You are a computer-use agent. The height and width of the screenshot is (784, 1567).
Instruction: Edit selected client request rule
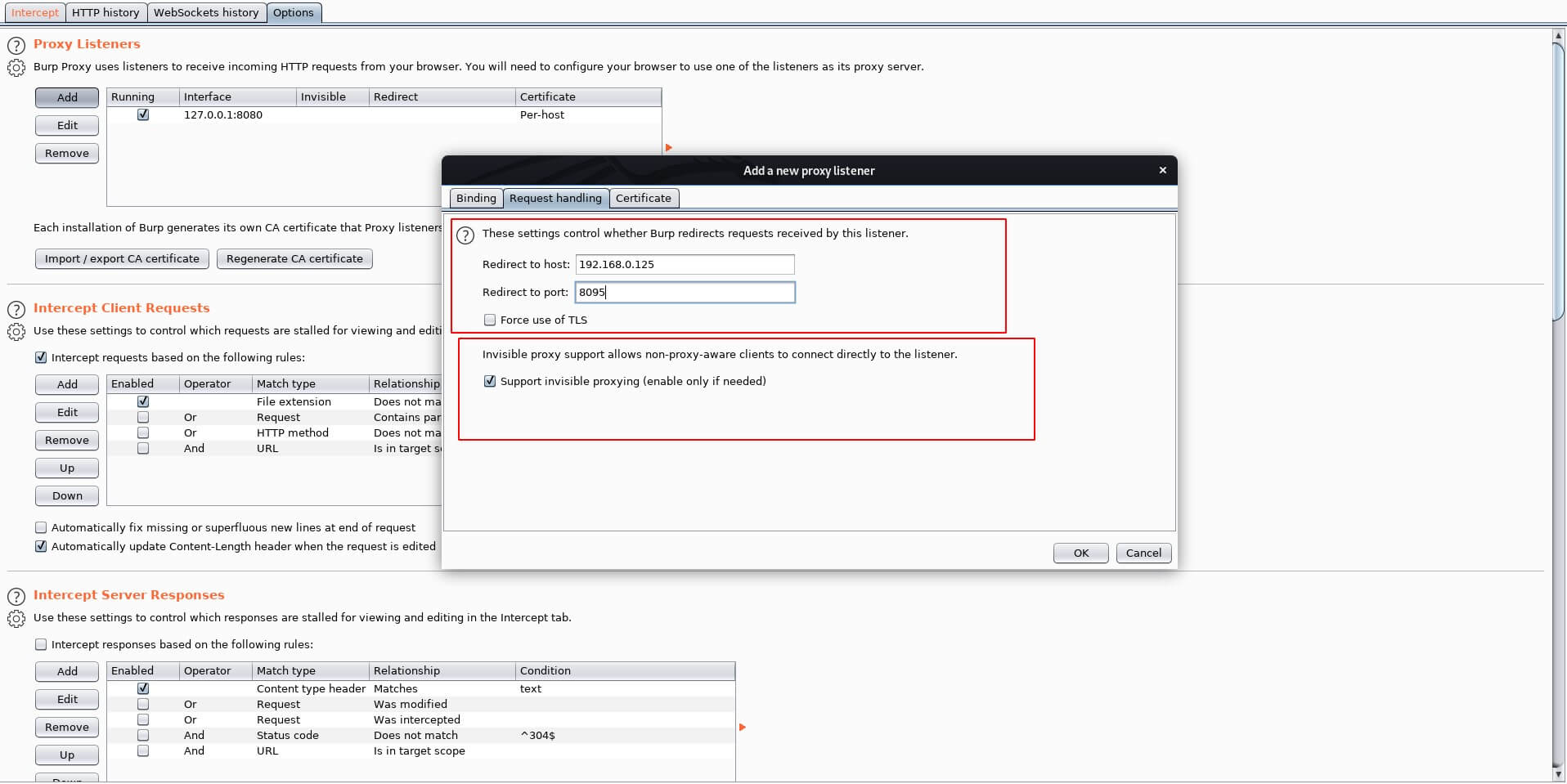tap(67, 412)
